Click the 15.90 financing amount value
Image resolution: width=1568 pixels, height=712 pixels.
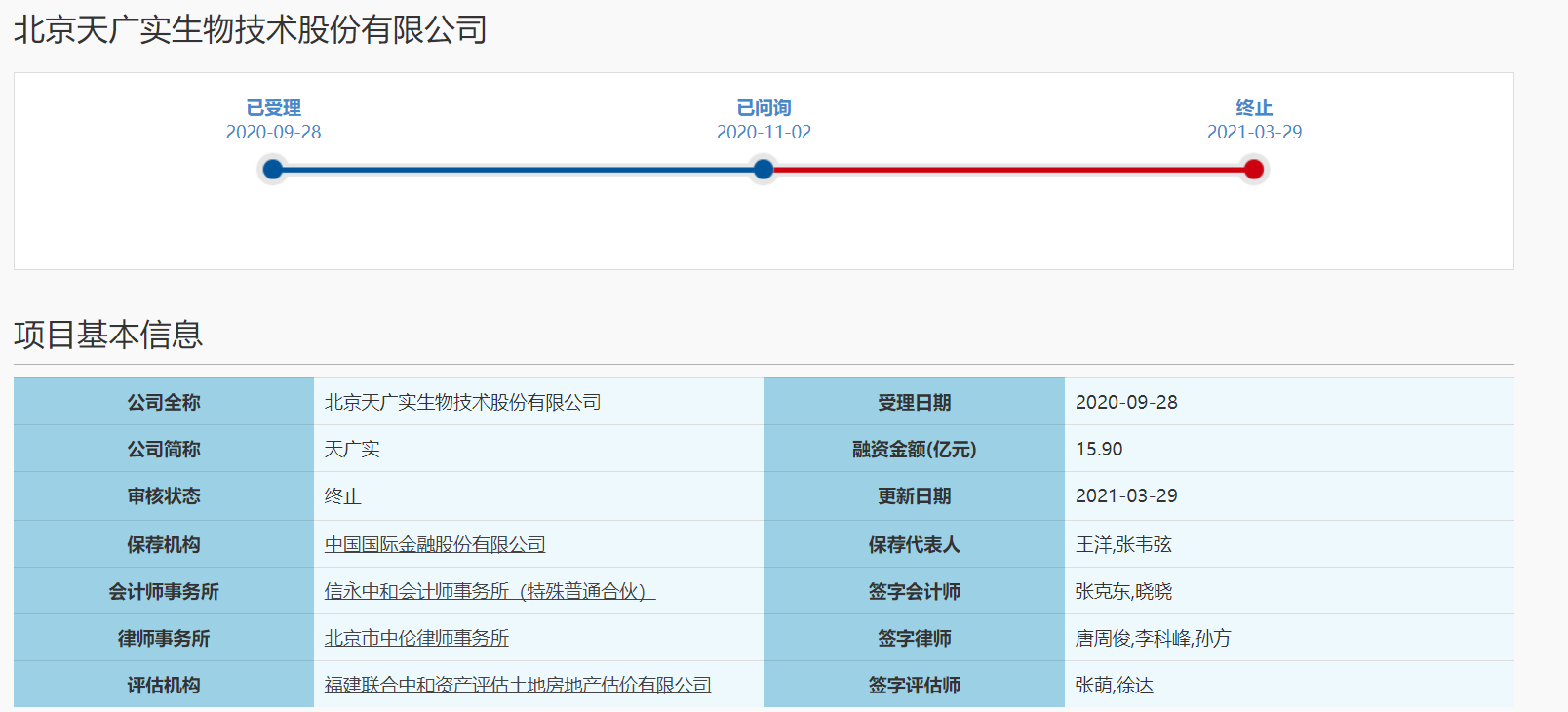point(1099,449)
